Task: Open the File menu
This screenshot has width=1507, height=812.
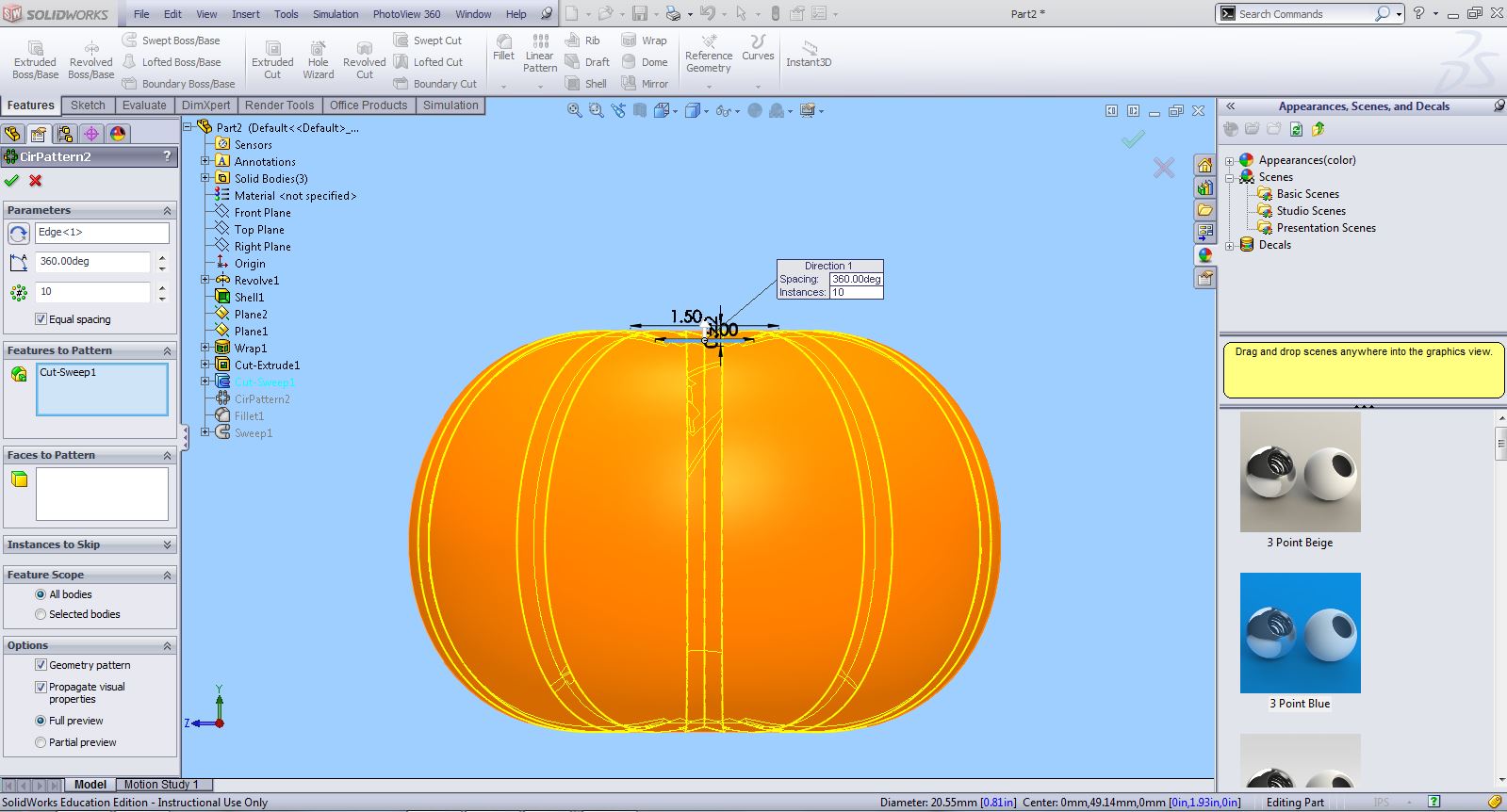Action: [x=141, y=14]
